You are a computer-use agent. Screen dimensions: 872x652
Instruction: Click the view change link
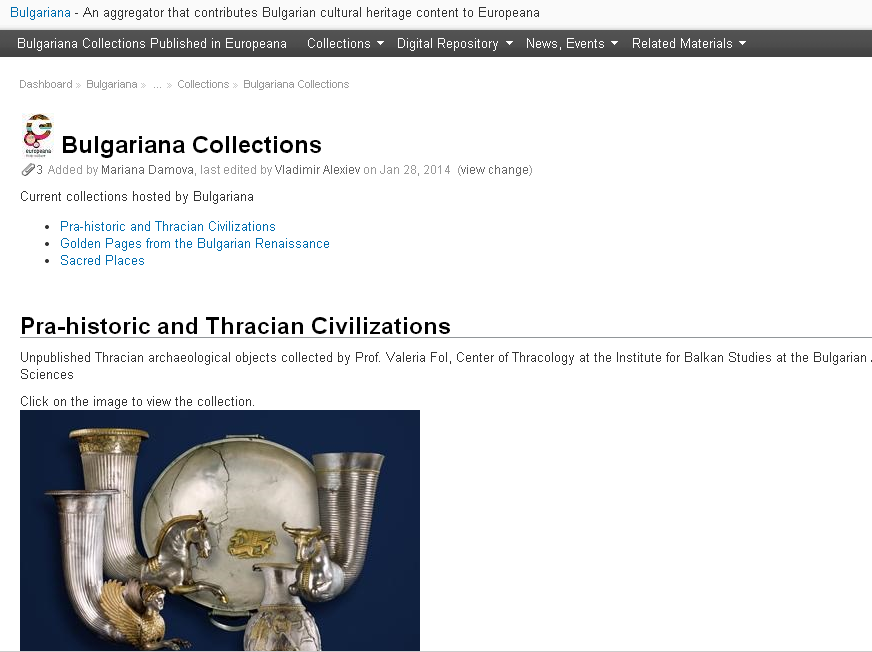coord(494,170)
